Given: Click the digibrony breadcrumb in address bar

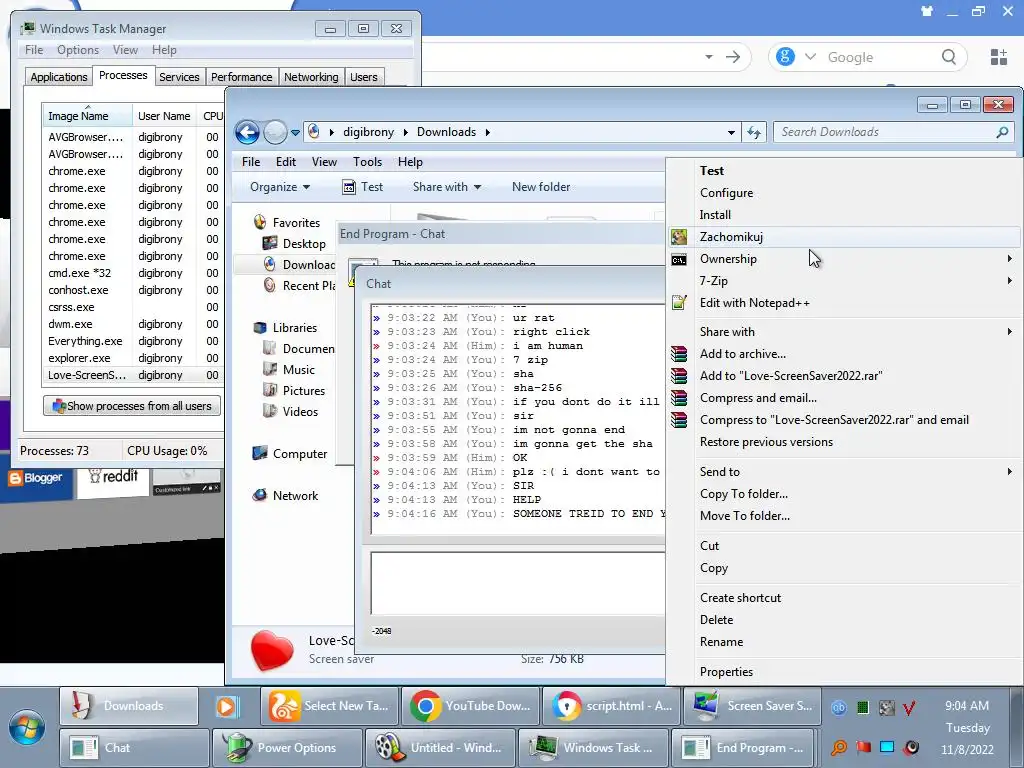Looking at the screenshot, I should [x=368, y=132].
